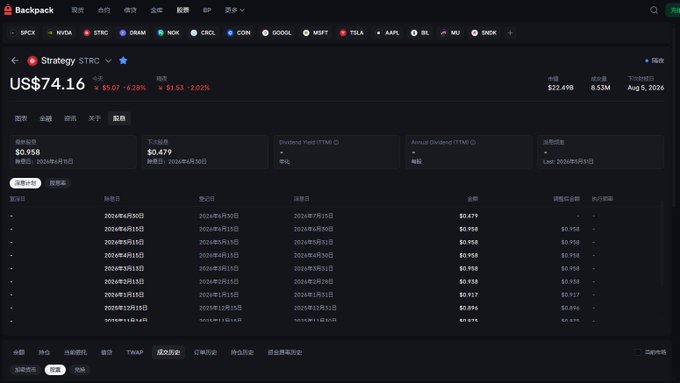Select the MSFT ticker chip

(316, 33)
